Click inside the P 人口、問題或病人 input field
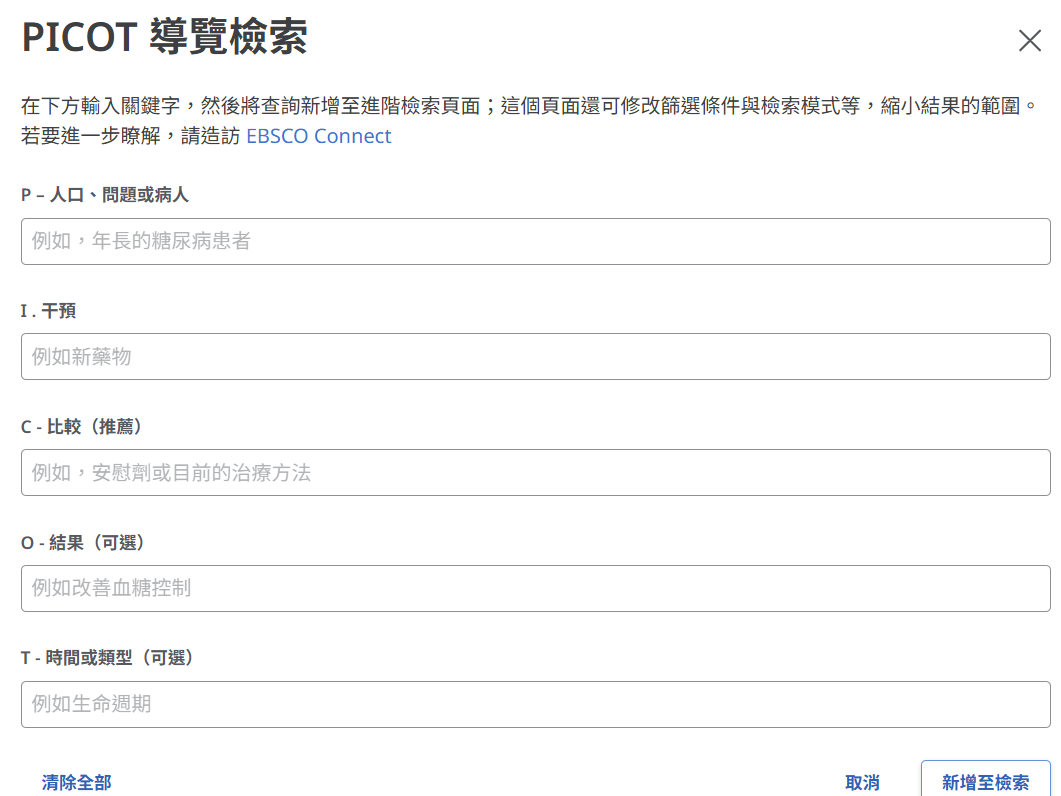The width and height of the screenshot is (1061, 796). (530, 241)
